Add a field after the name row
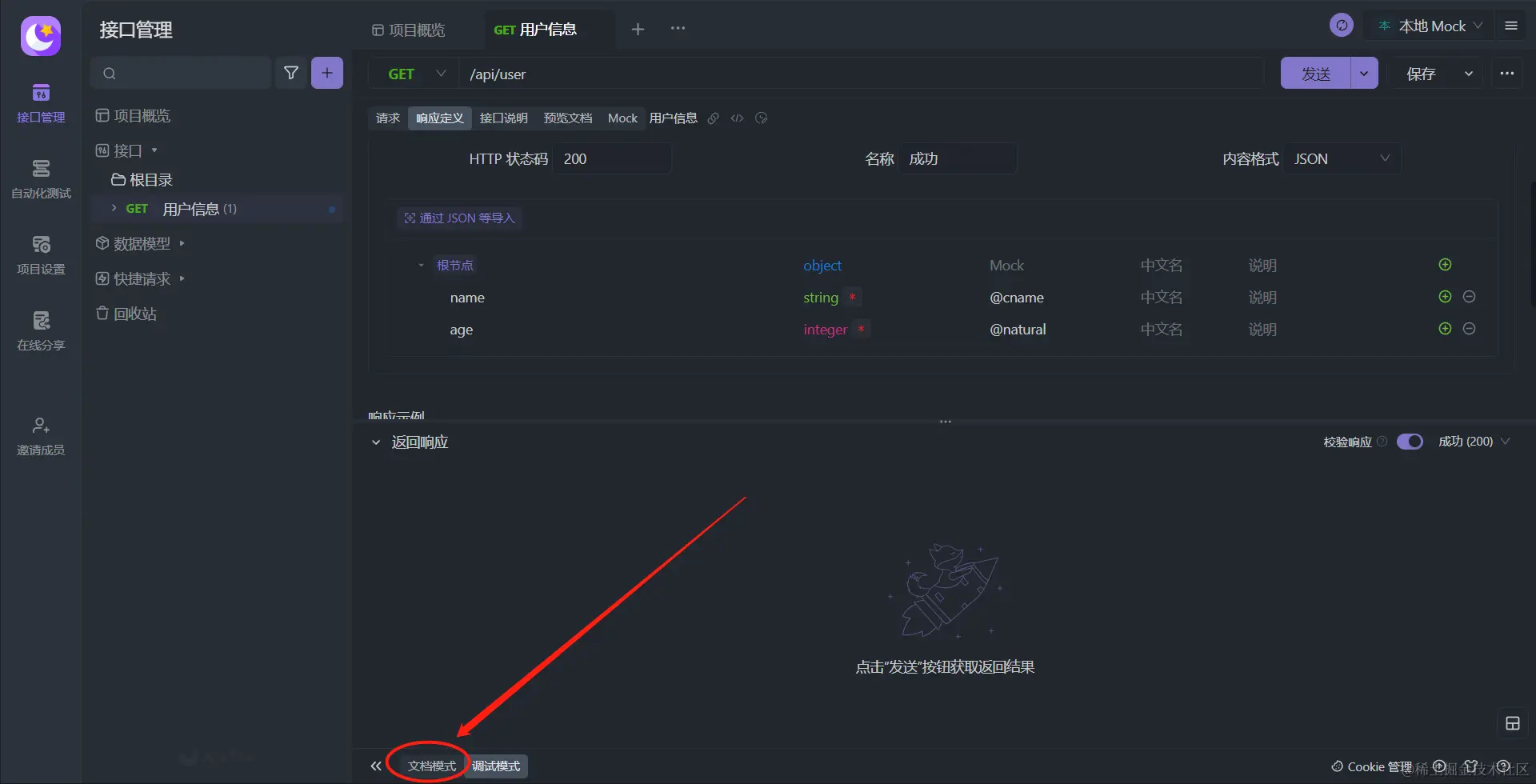 point(1445,297)
